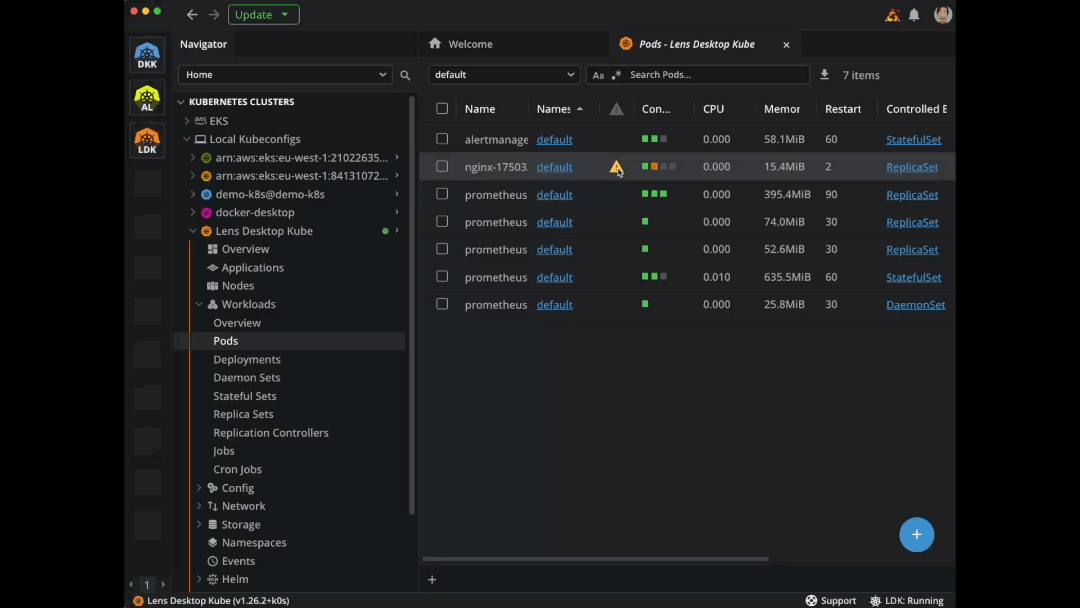The height and width of the screenshot is (608, 1080).
Task: Go back using the back arrow
Action: coord(192,14)
